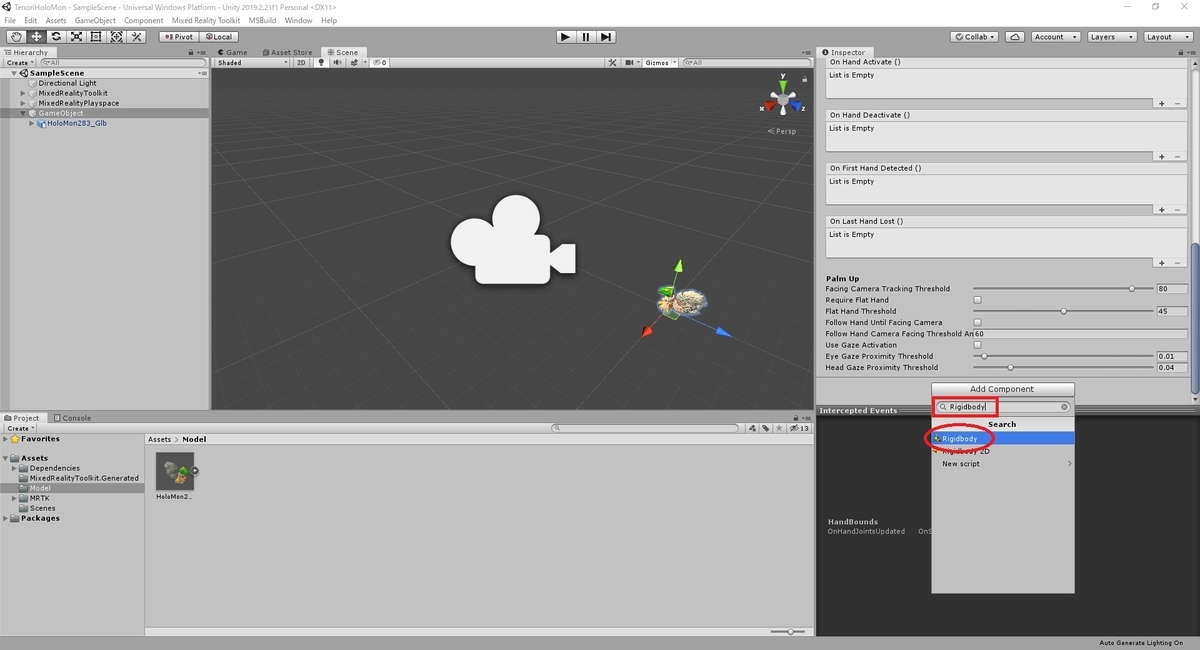Toggle hidden objects visibility count in Scene
Viewport: 1200px width, 650px height.
point(380,62)
